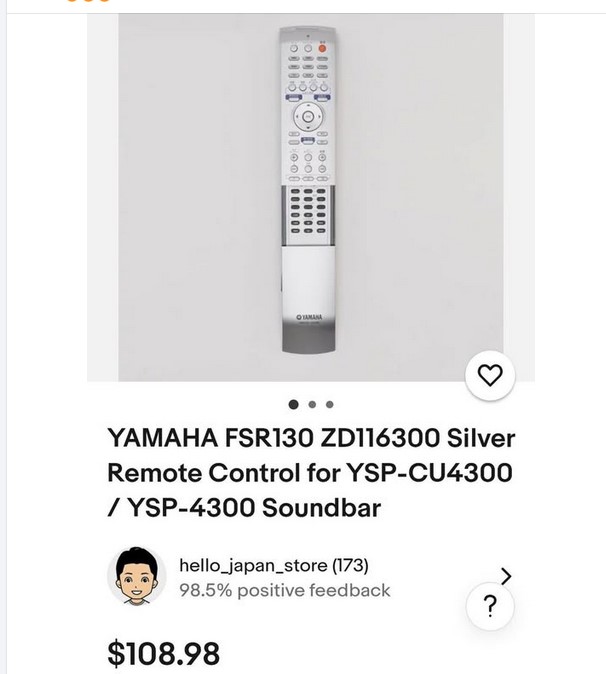Switch to the second carousel dot
Image resolution: width=606 pixels, height=674 pixels.
point(312,405)
